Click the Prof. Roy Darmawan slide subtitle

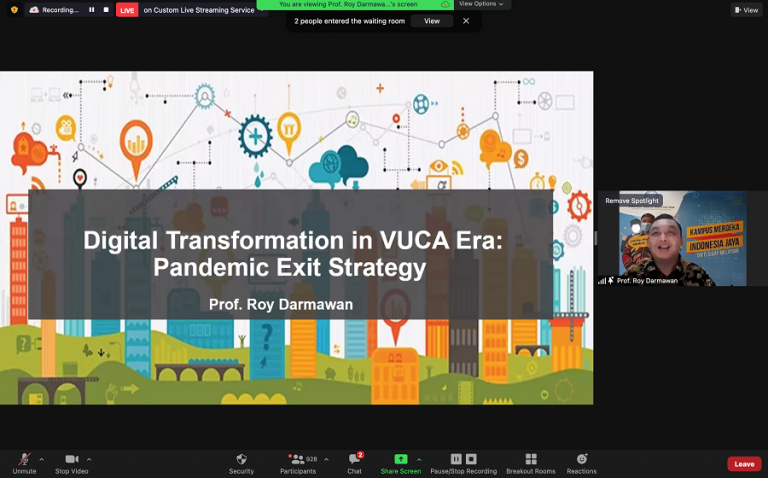tap(281, 305)
